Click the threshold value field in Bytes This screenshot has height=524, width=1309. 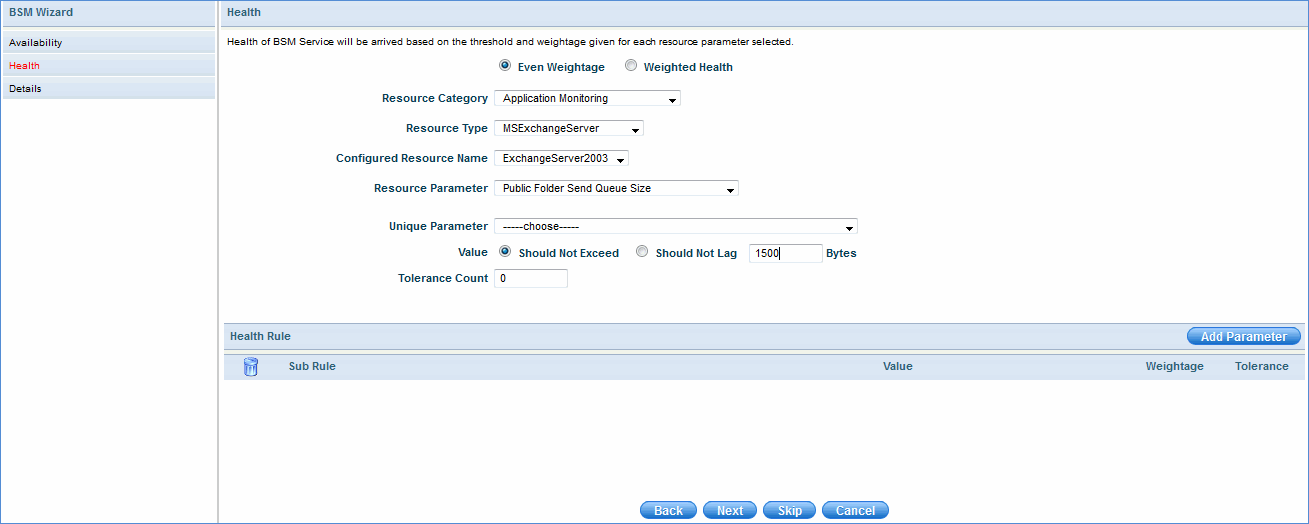pyautogui.click(x=785, y=254)
